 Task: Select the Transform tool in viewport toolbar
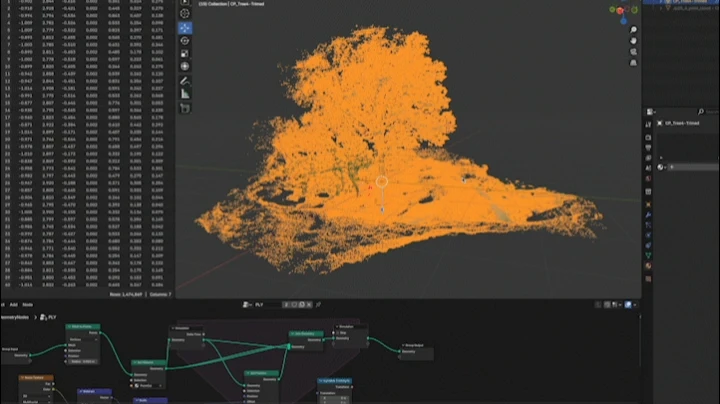pos(185,67)
